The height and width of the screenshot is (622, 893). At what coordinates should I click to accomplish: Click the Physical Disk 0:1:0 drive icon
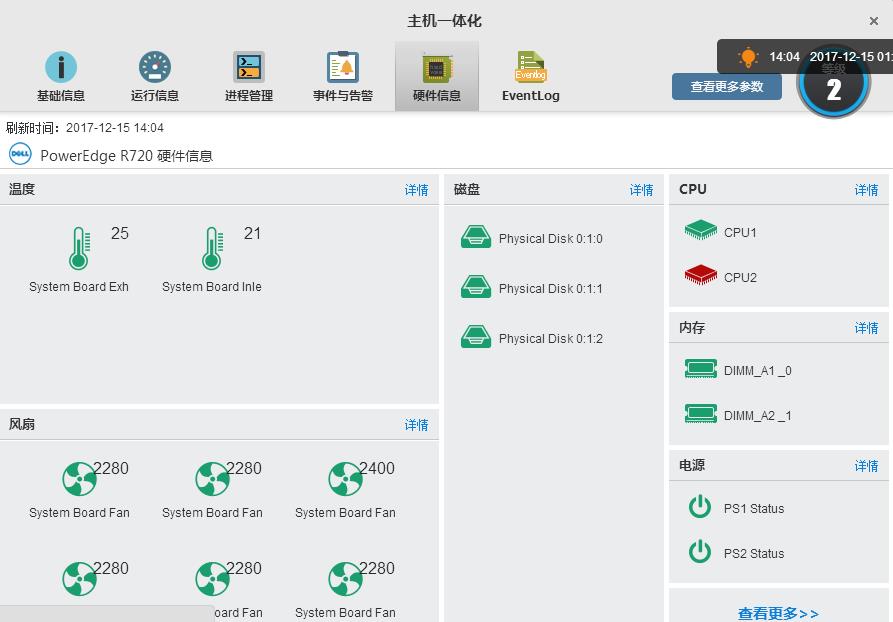(474, 237)
